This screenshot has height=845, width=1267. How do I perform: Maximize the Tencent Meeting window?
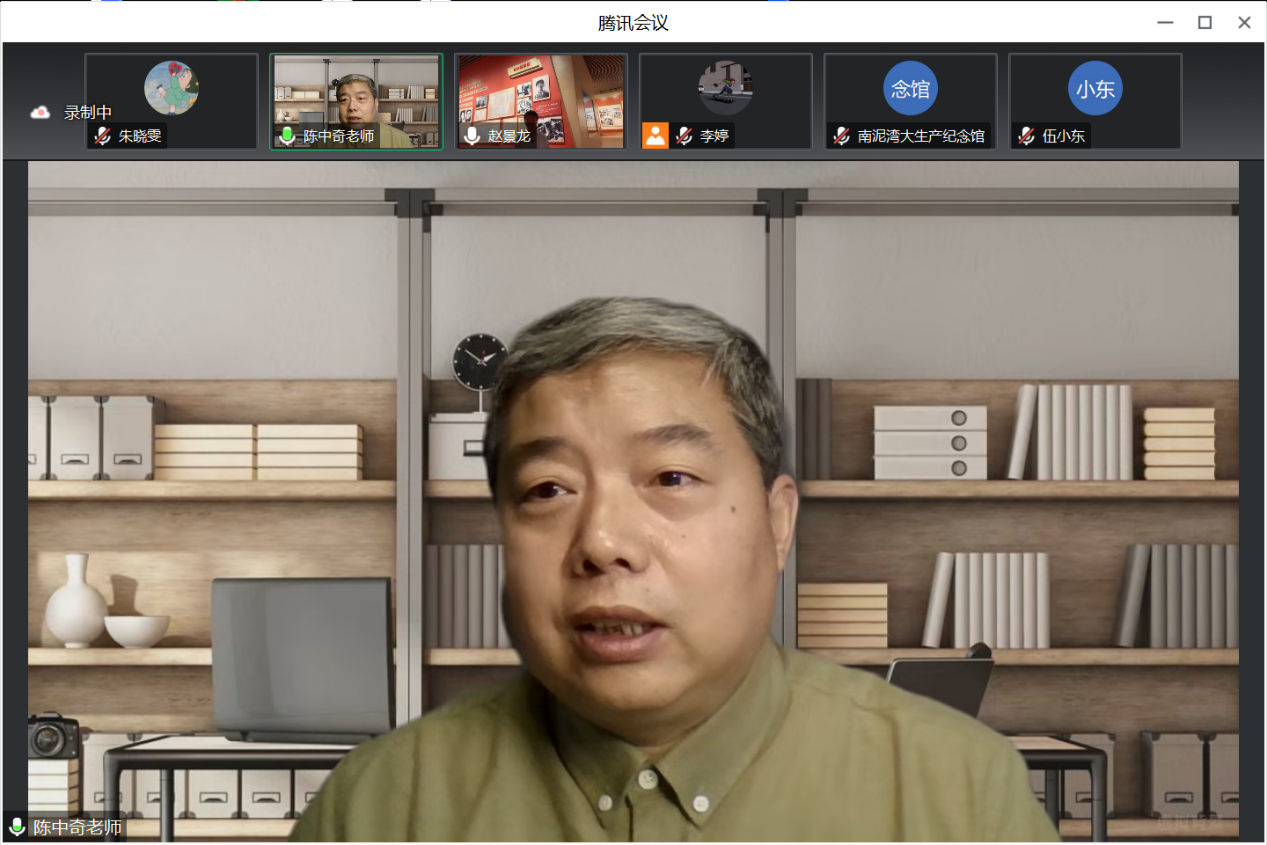(x=1205, y=22)
